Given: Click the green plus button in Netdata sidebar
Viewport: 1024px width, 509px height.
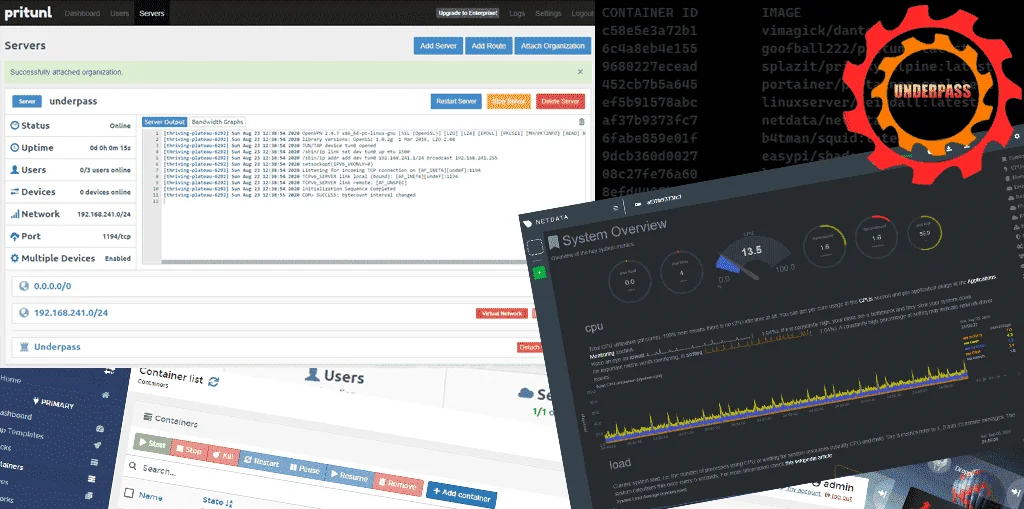Looking at the screenshot, I should coord(539,272).
